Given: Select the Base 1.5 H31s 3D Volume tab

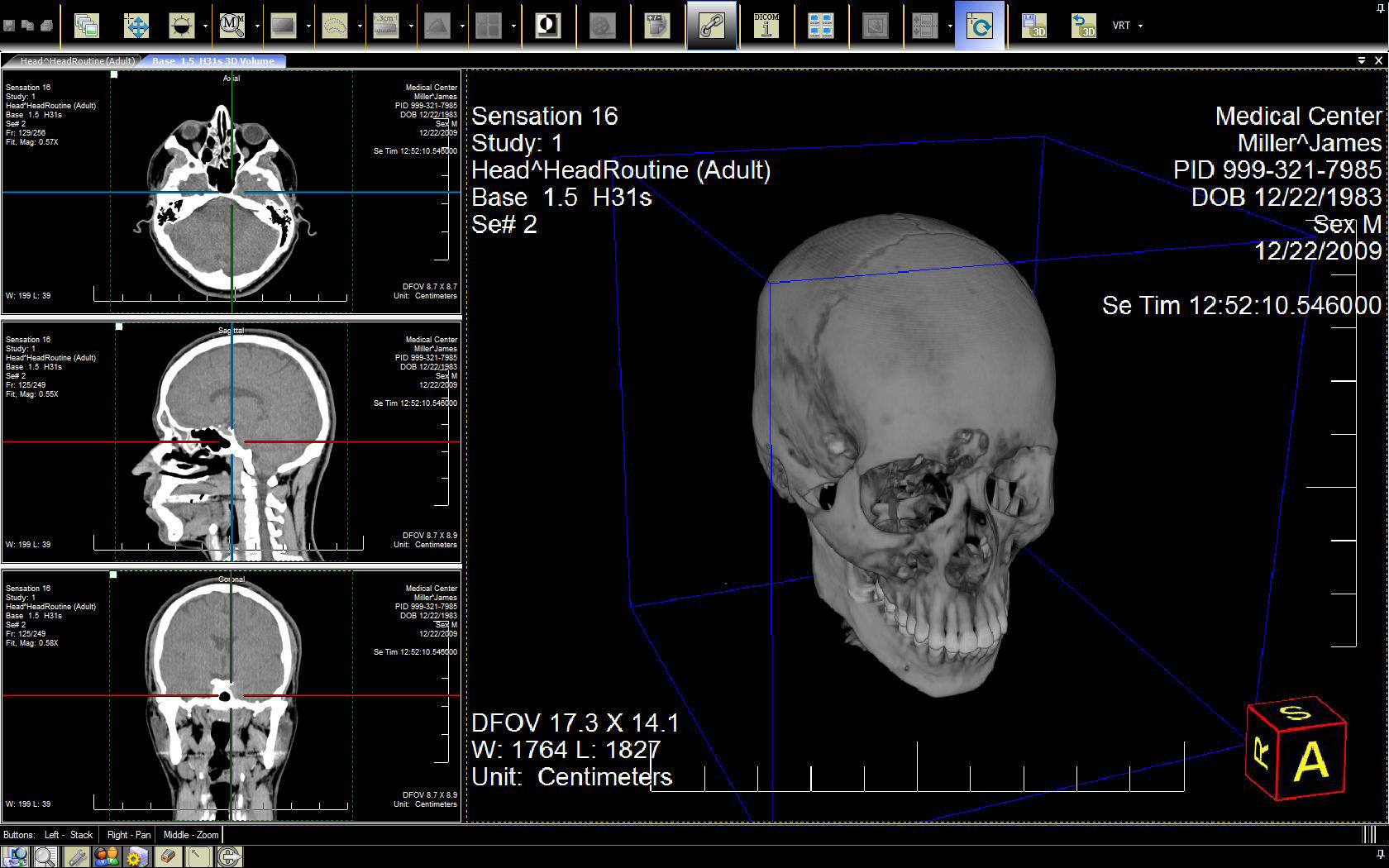Looking at the screenshot, I should point(212,61).
